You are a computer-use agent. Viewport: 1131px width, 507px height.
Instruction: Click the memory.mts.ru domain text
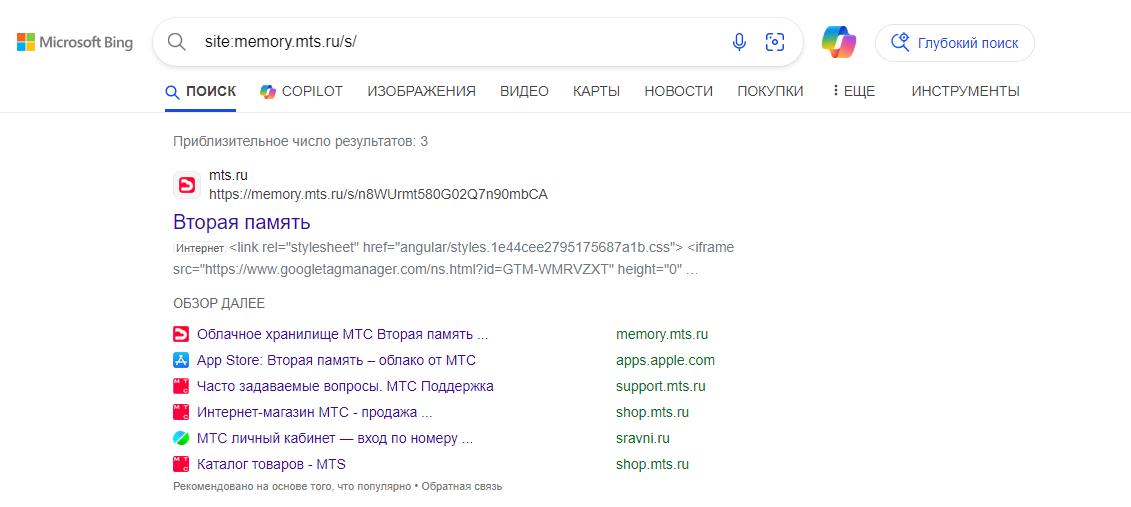coord(662,335)
